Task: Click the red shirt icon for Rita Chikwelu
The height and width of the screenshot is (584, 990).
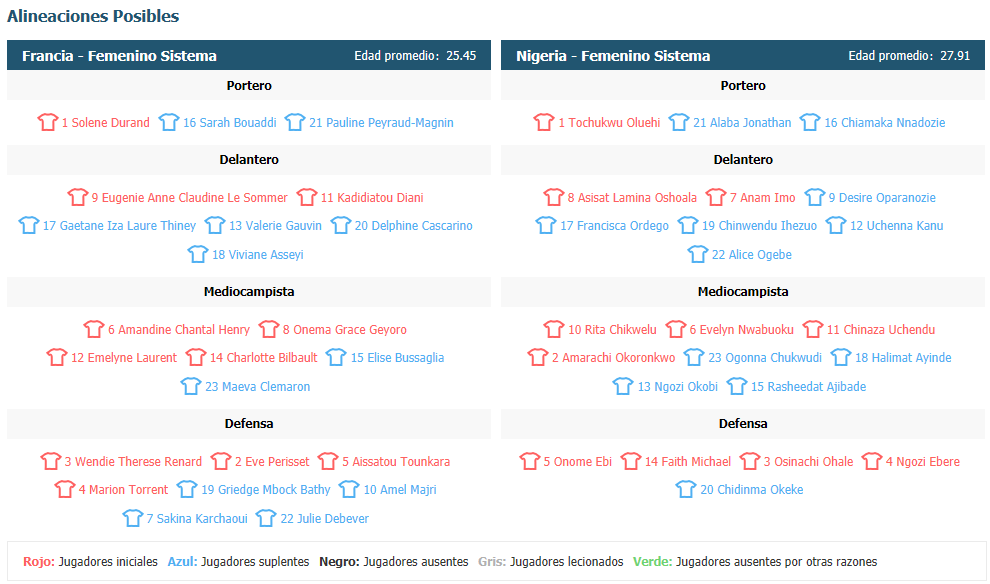Action: click(554, 329)
